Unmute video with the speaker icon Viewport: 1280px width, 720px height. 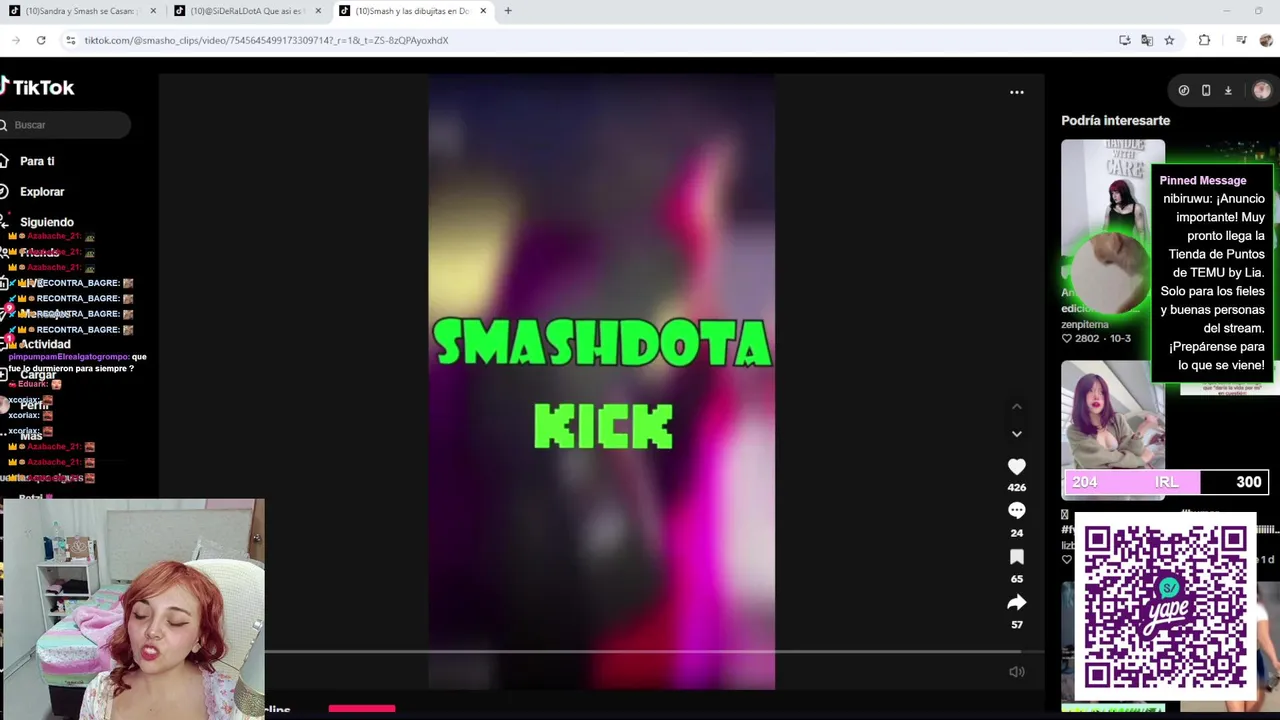1016,672
